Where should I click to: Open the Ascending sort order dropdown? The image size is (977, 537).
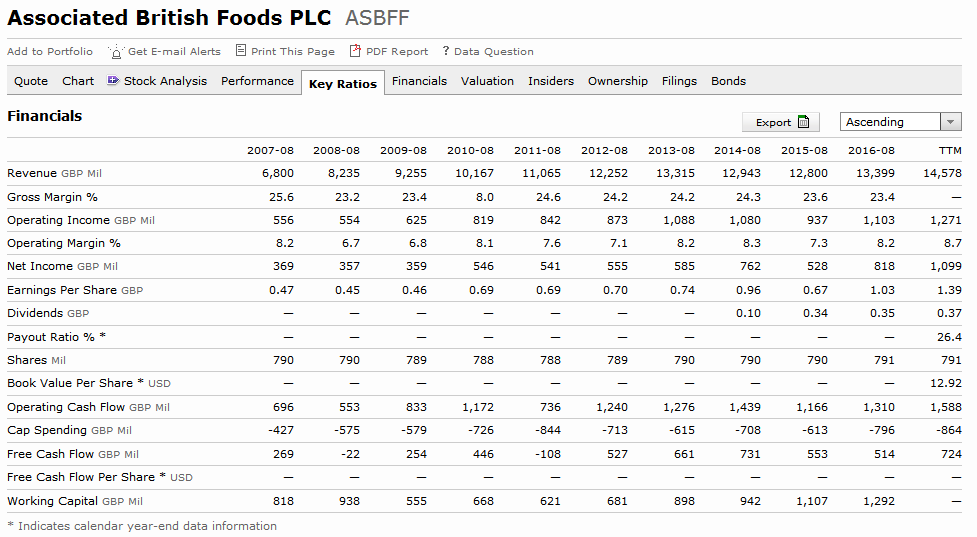click(950, 122)
